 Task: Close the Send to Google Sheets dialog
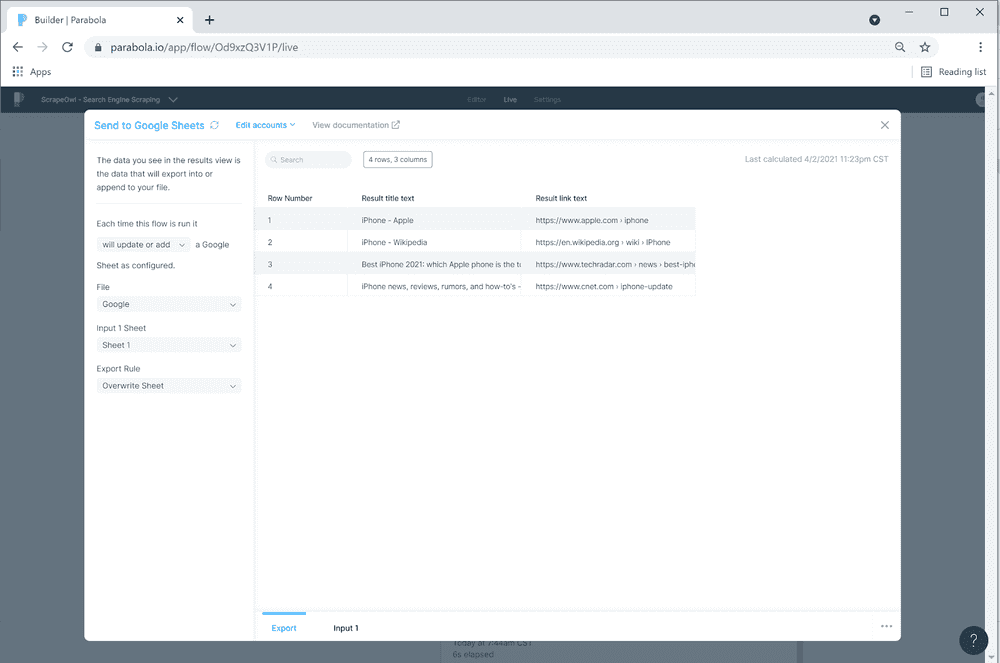coord(885,125)
